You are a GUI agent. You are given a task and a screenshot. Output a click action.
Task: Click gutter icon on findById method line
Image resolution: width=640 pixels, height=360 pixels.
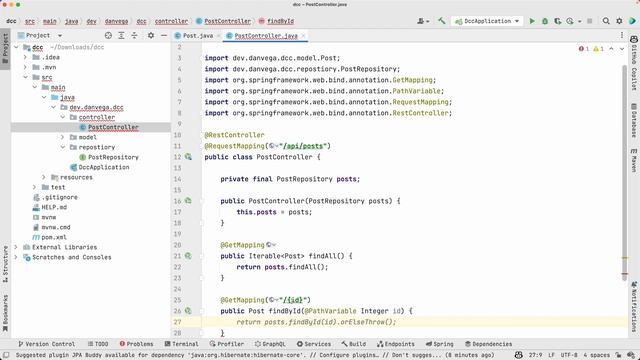pyautogui.click(x=188, y=311)
